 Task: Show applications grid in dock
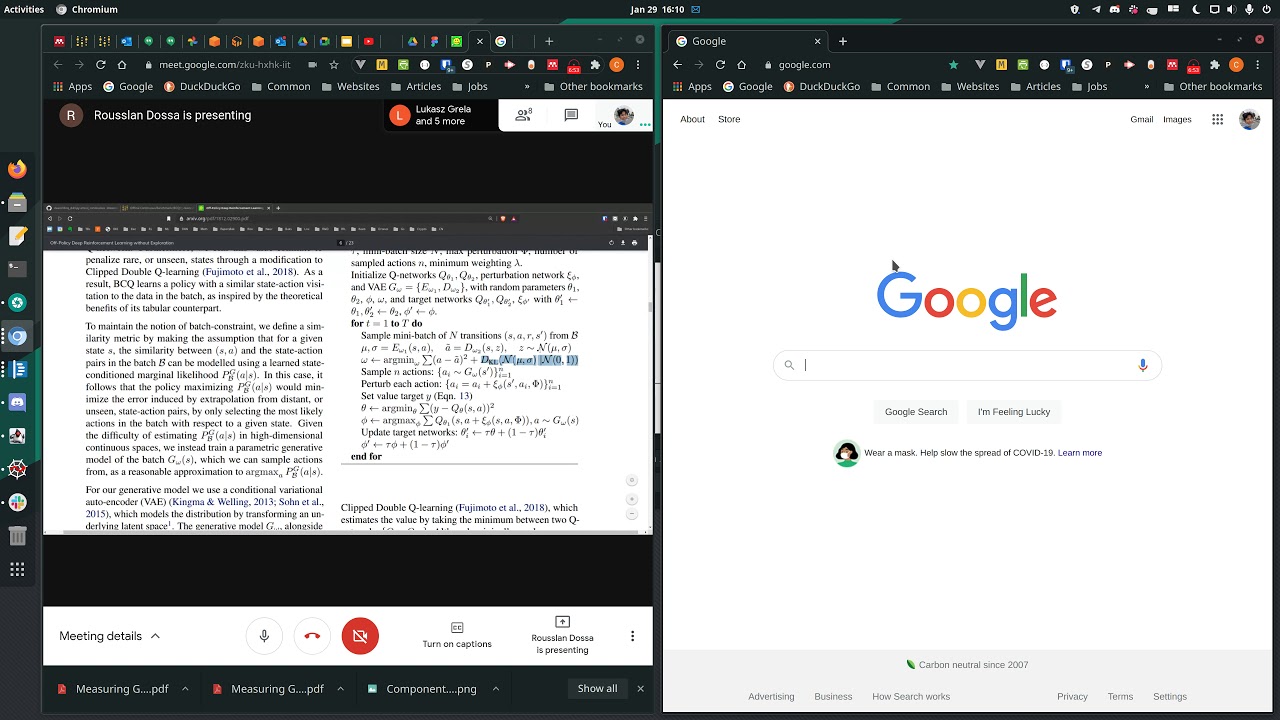(x=17, y=570)
